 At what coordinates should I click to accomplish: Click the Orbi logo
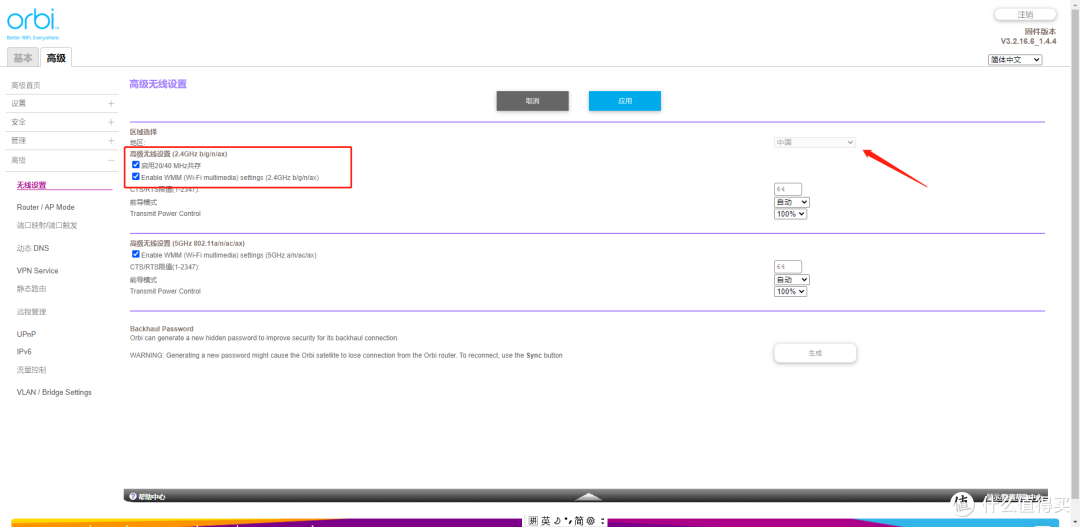[33, 24]
